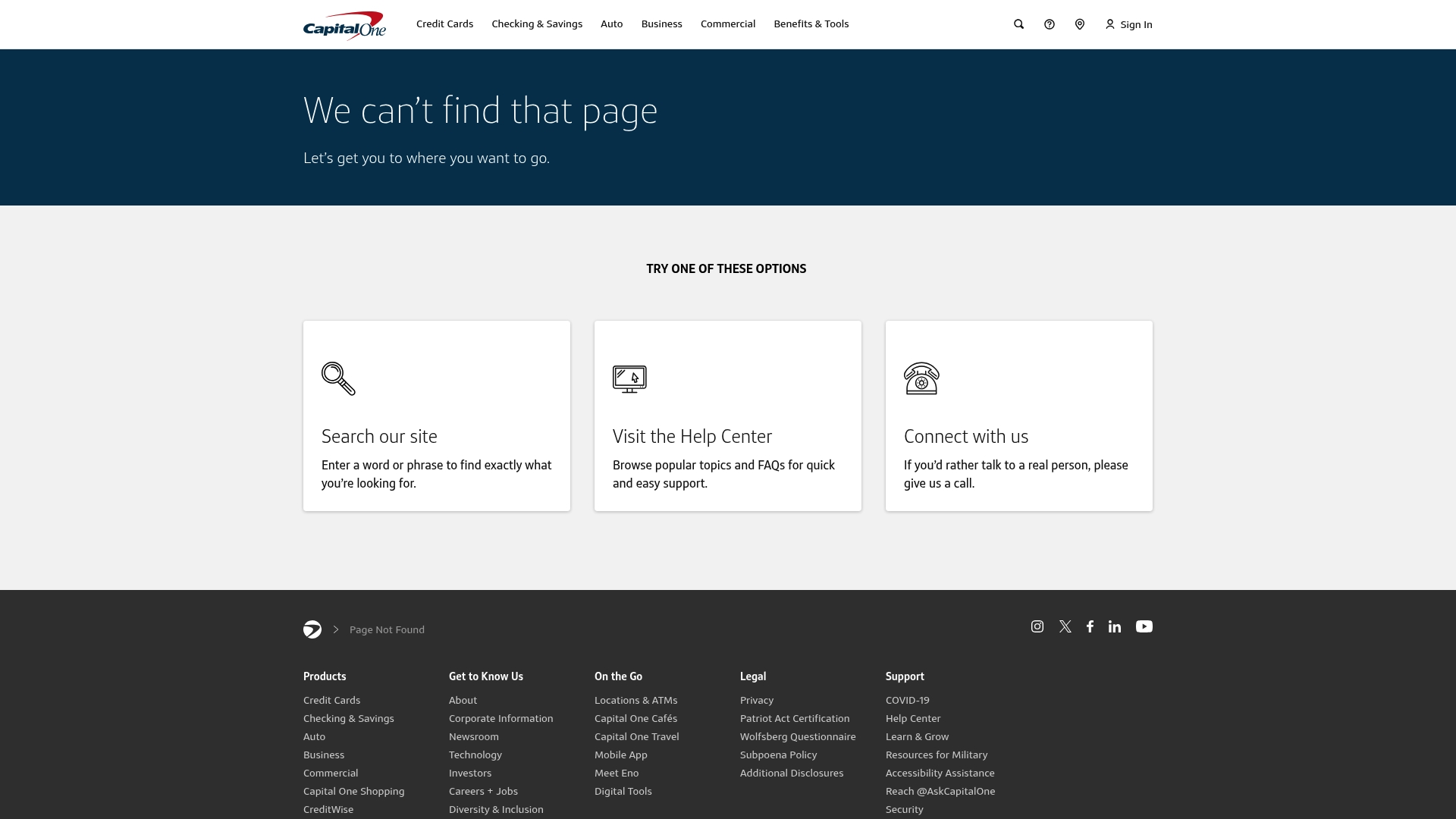This screenshot has width=1456, height=819.
Task: Click the Capital One logo in header
Action: [x=344, y=25]
